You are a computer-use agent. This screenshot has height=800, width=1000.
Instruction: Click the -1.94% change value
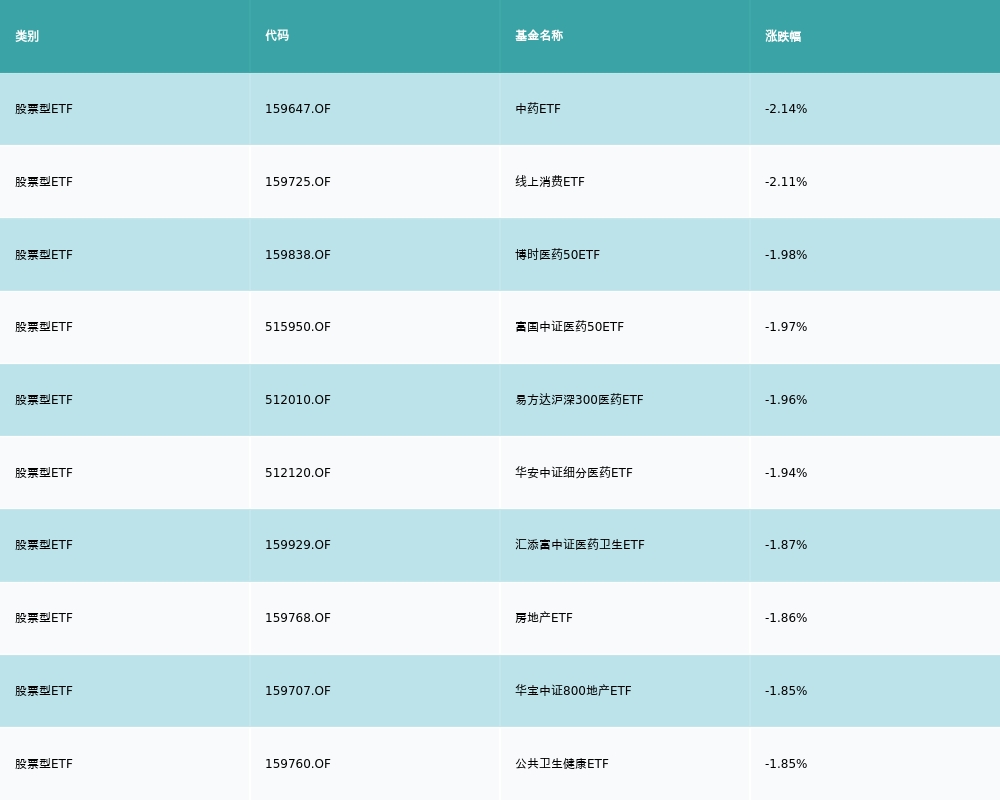point(786,473)
